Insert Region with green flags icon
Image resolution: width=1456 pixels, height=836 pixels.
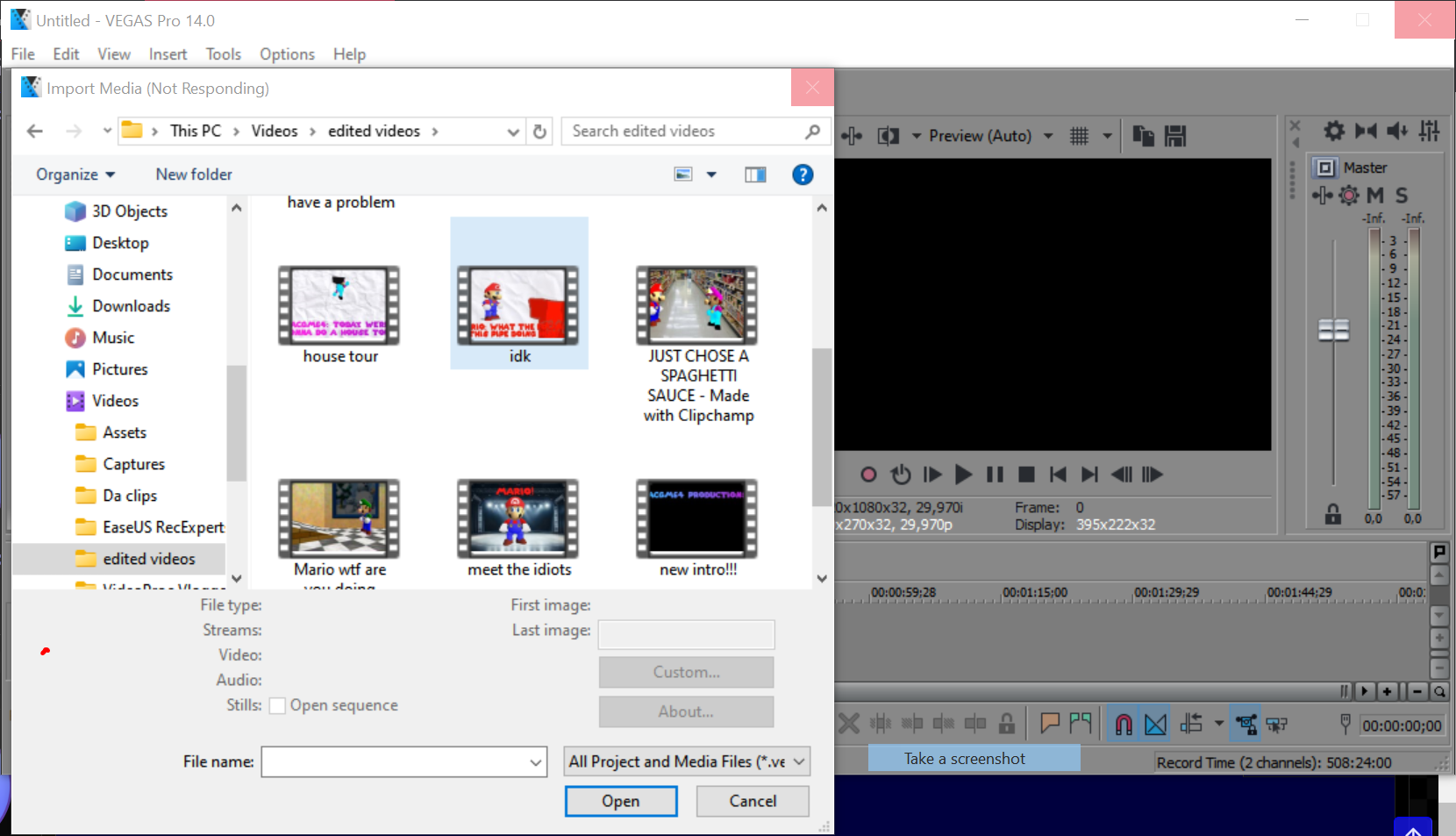pyautogui.click(x=1081, y=724)
